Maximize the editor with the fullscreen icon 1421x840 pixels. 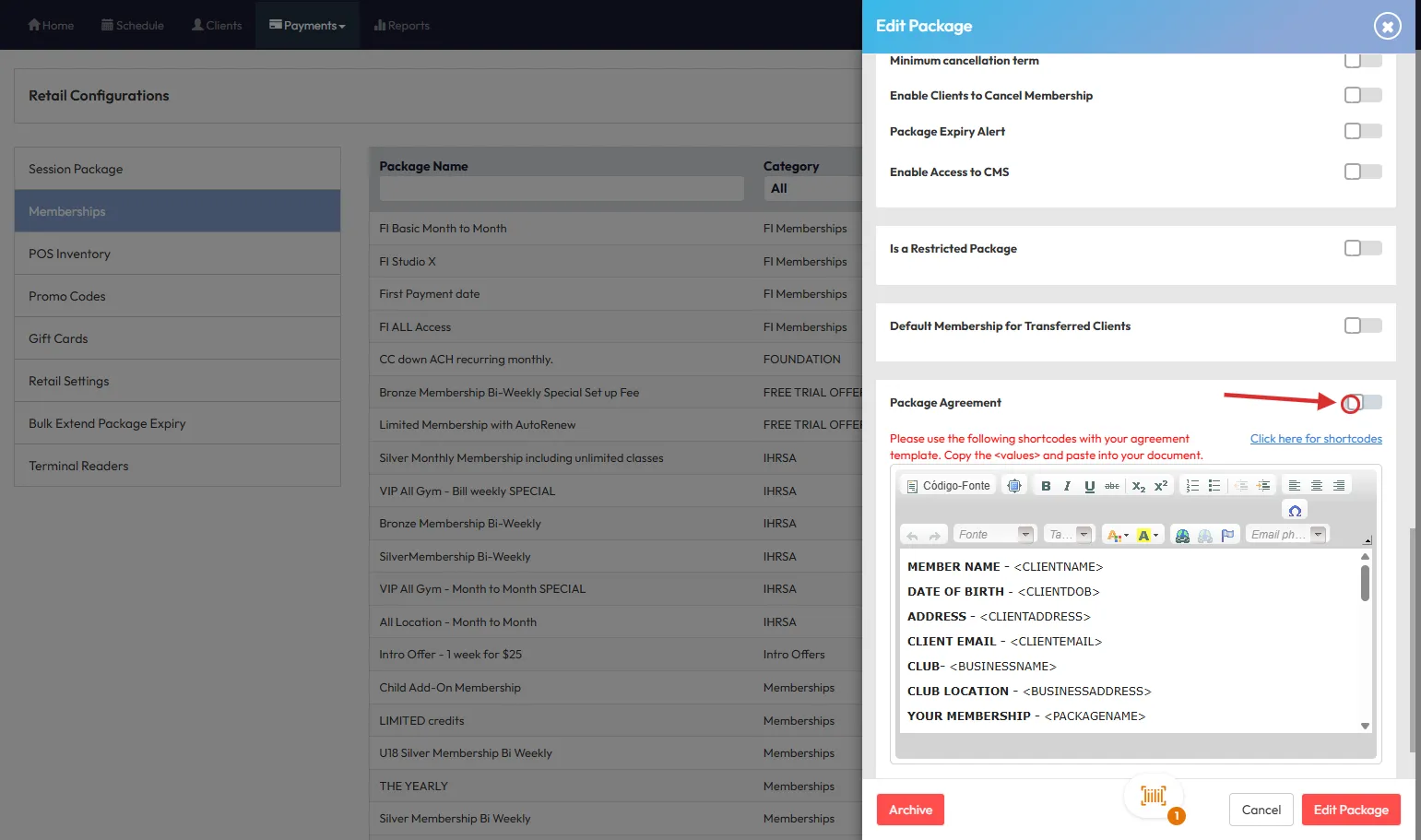(x=1014, y=486)
